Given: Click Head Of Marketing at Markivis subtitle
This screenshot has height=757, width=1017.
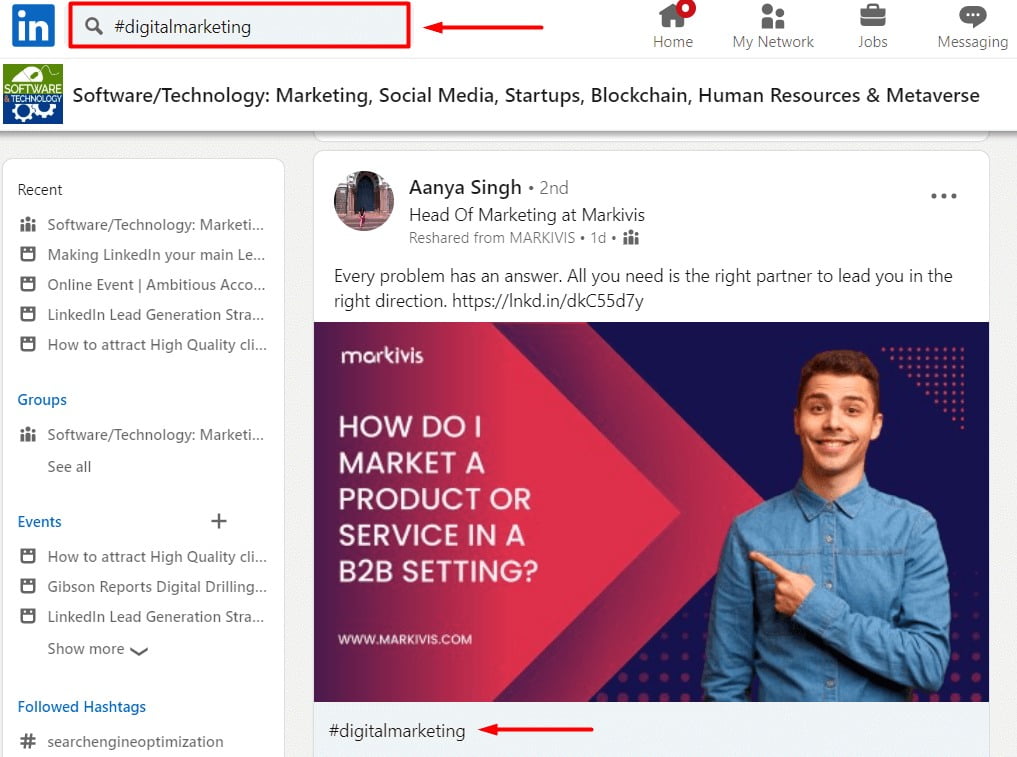Looking at the screenshot, I should pos(527,215).
